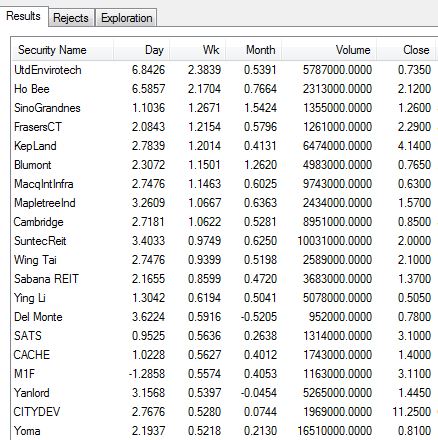
Task: Switch to the Rejects tab
Action: (x=71, y=18)
